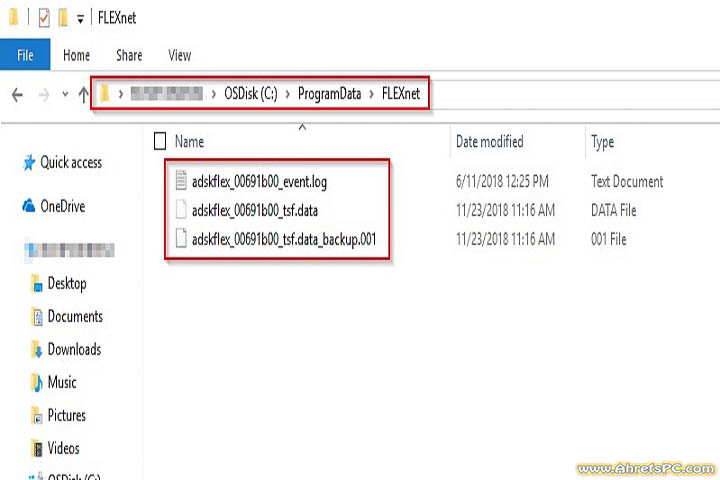Click the New folder icon in the title bar
720x480 pixels.
tap(63, 18)
